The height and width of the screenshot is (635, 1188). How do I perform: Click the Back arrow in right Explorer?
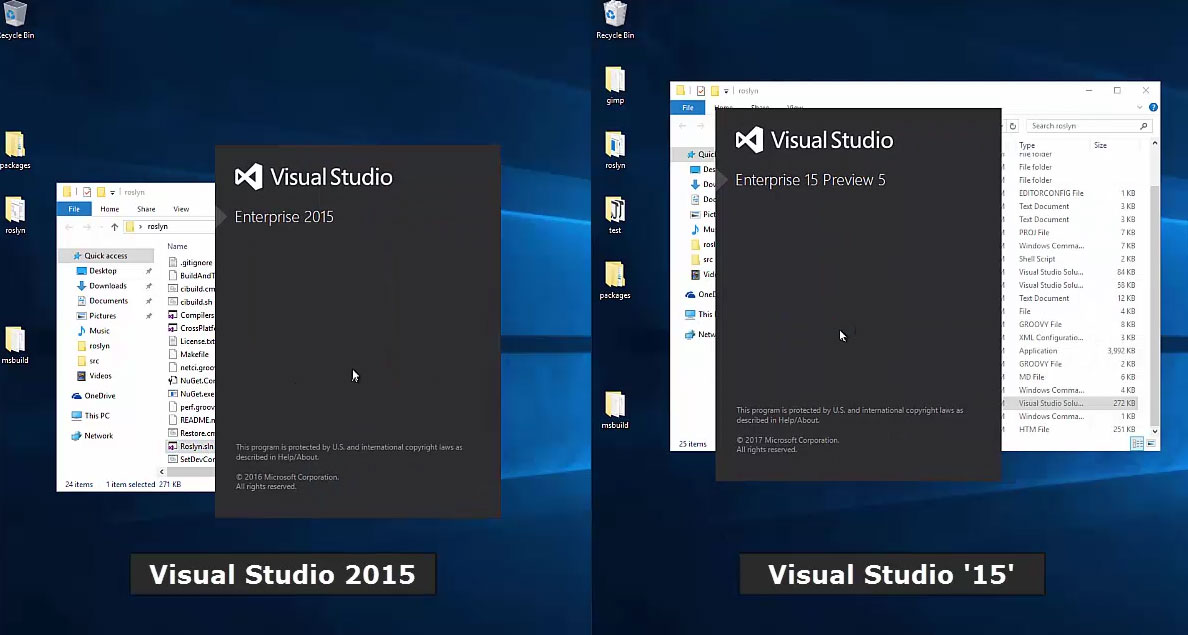point(683,126)
